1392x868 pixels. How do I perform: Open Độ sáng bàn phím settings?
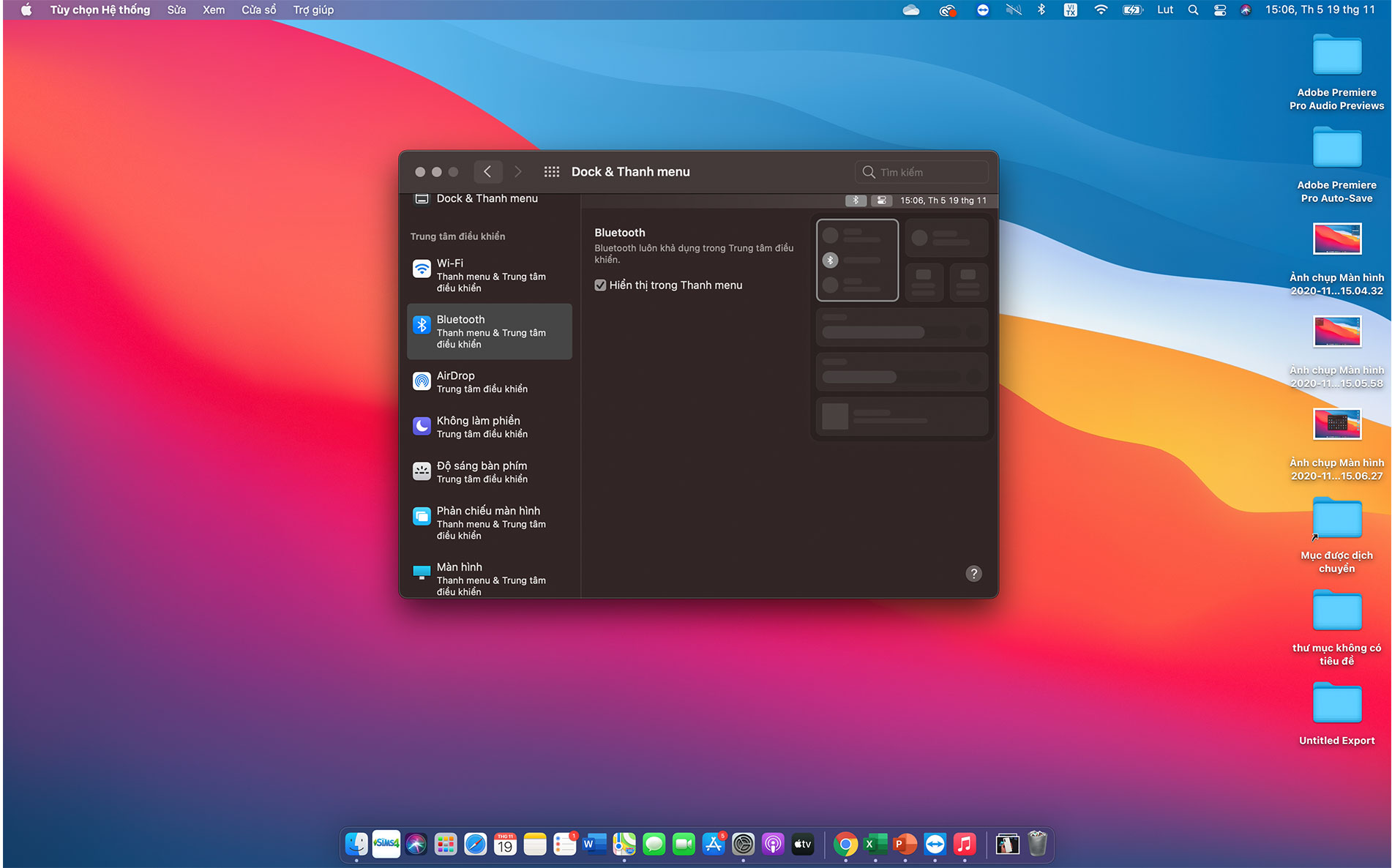(x=489, y=471)
